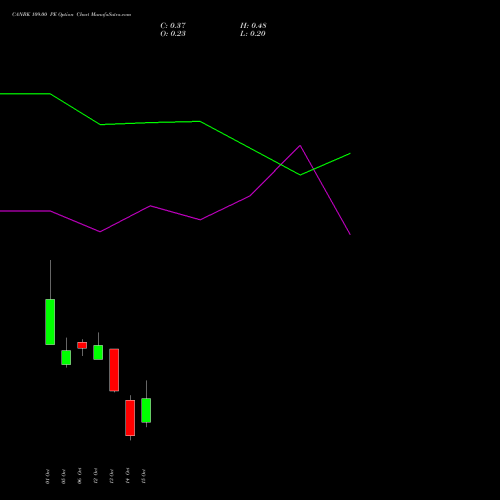
Task: Select the low value 'L: 0.20'
Action: coord(253,34)
